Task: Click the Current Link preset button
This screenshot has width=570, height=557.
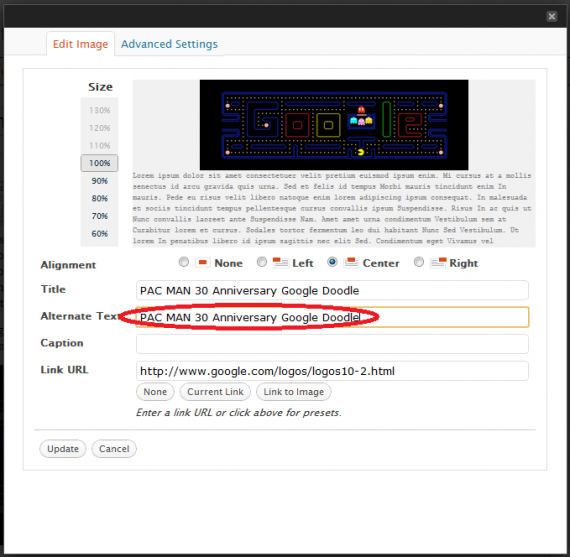Action: pyautogui.click(x=215, y=392)
